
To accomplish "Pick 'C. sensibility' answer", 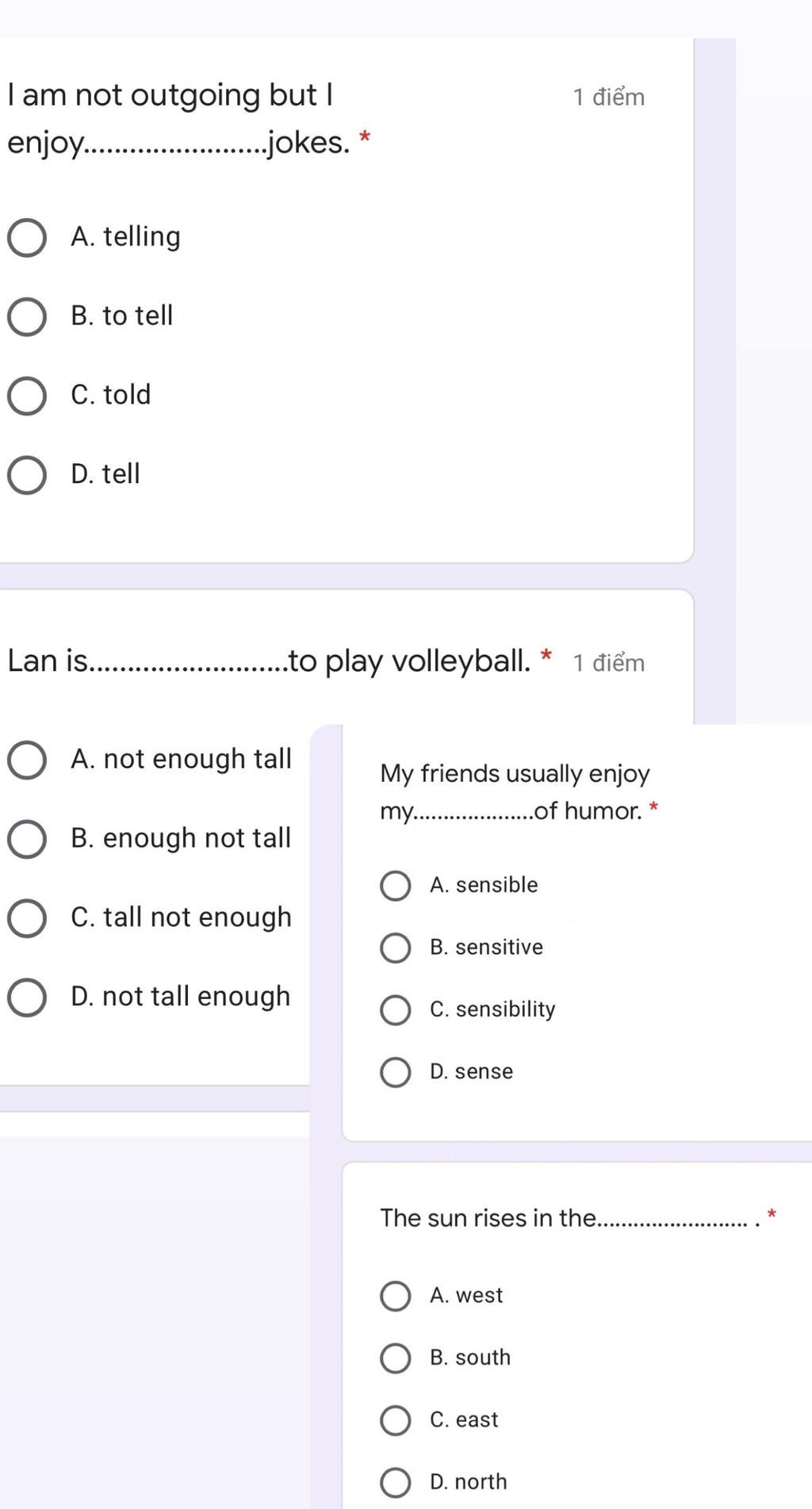I will 395,1010.
